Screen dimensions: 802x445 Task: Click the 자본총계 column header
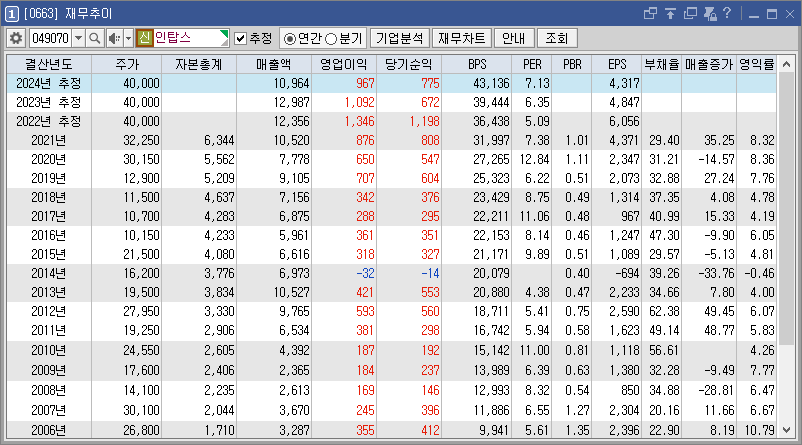click(199, 64)
